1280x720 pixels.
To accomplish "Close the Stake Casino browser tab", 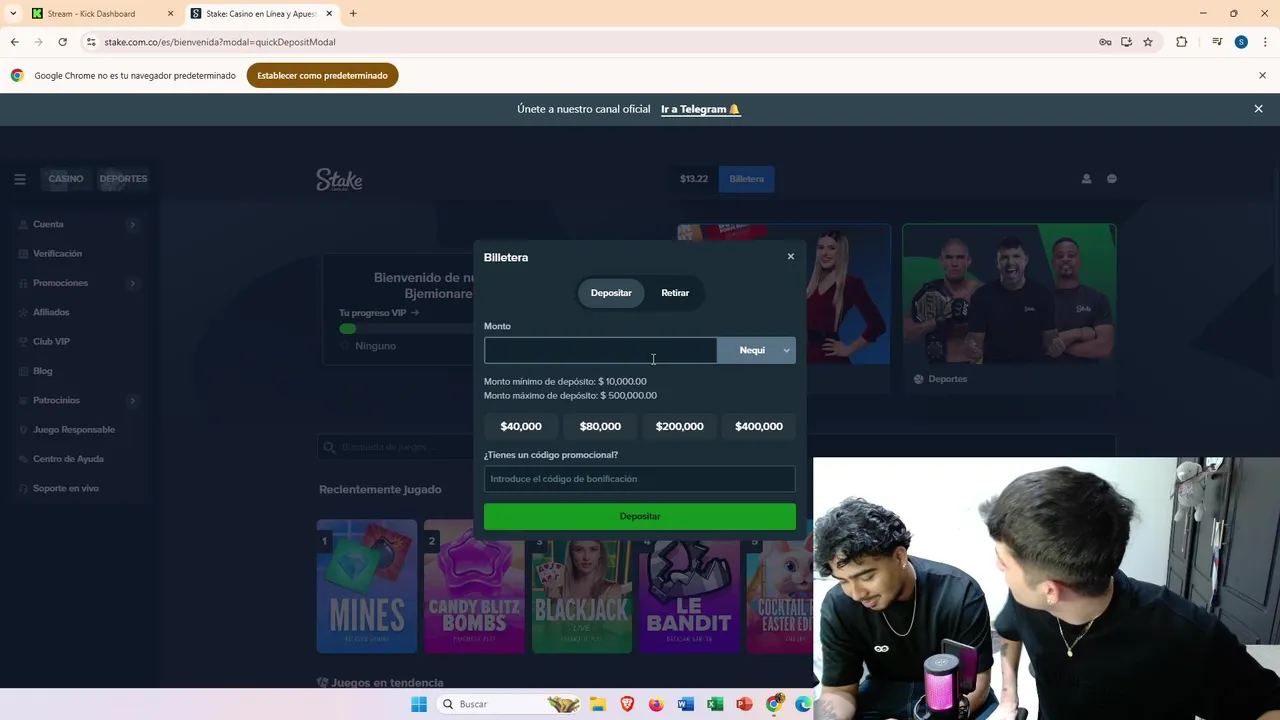I will pyautogui.click(x=329, y=14).
